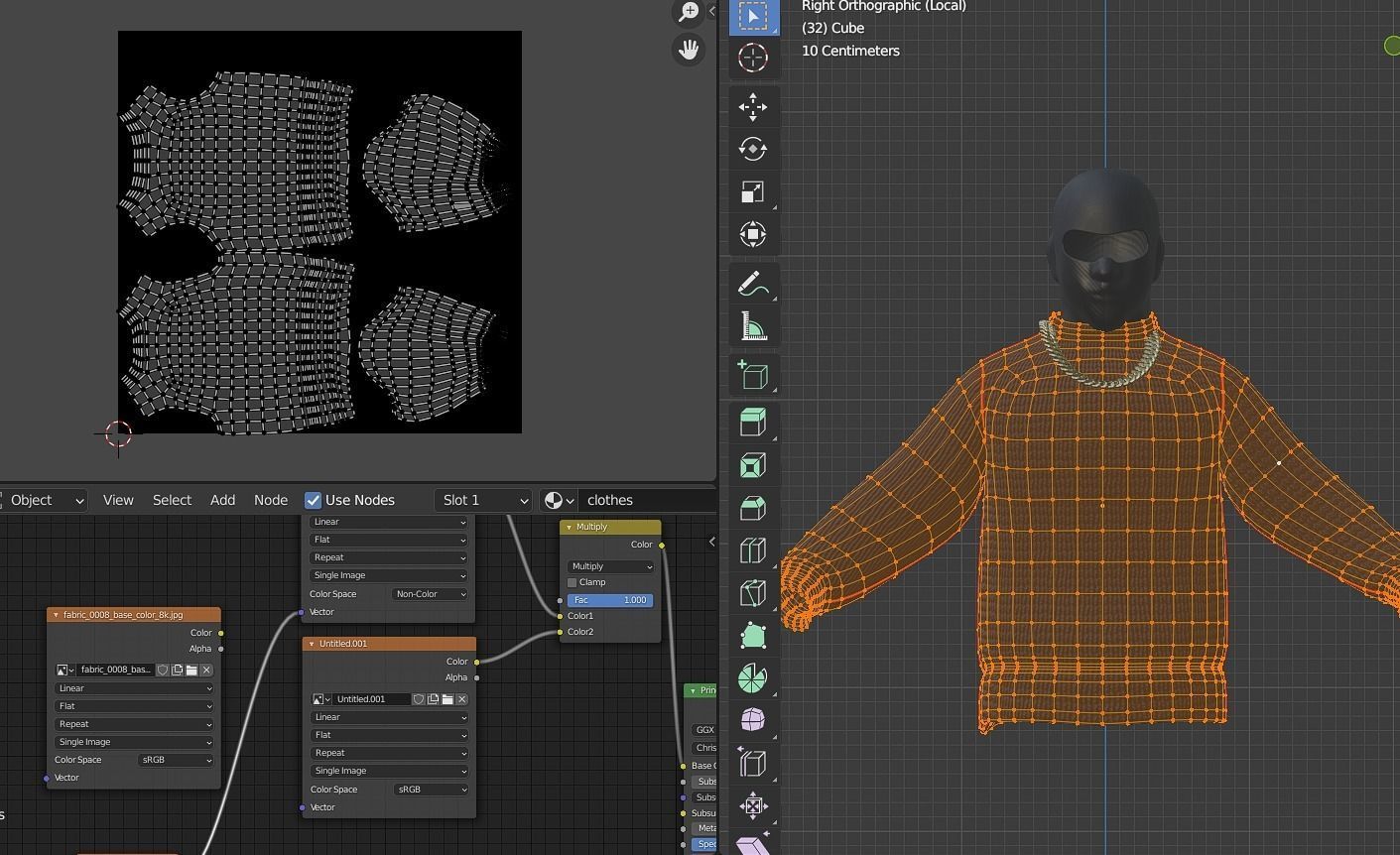Image resolution: width=1400 pixels, height=855 pixels.
Task: Open the Multiply blend type dropdown
Action: [x=610, y=566]
